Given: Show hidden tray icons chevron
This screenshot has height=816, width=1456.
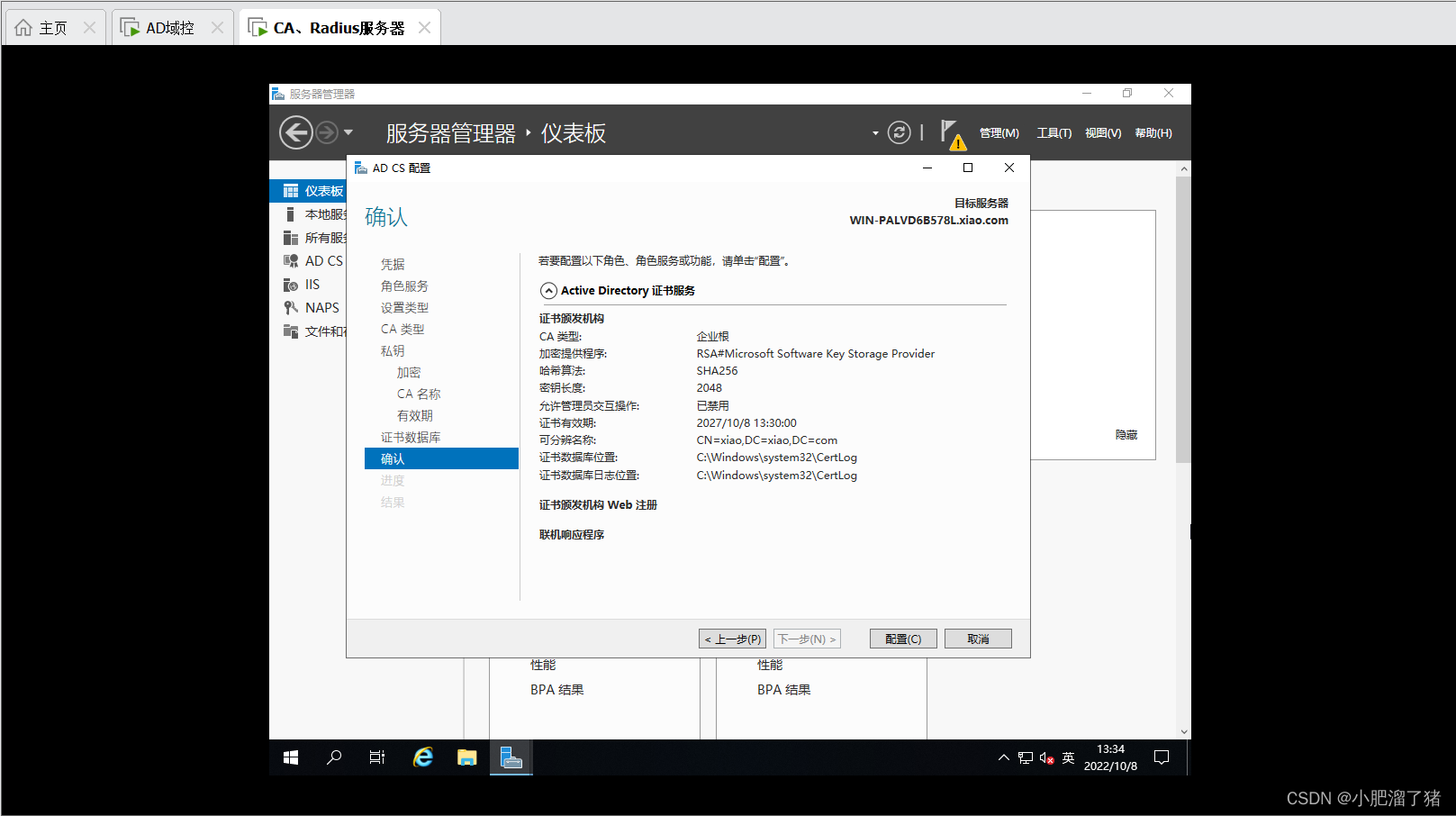Looking at the screenshot, I should pyautogui.click(x=1004, y=757).
